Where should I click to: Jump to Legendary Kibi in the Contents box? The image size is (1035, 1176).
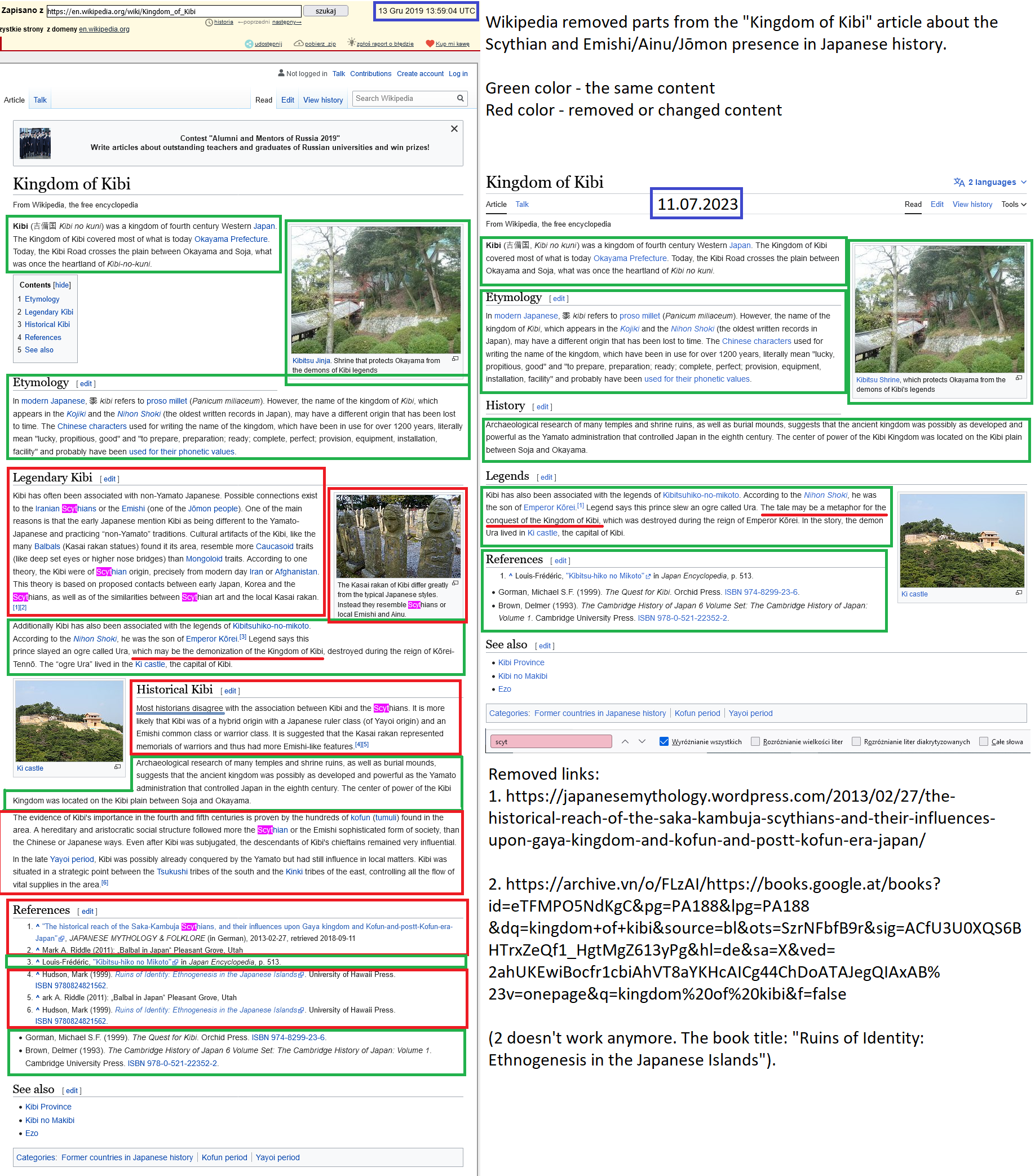pos(49,312)
